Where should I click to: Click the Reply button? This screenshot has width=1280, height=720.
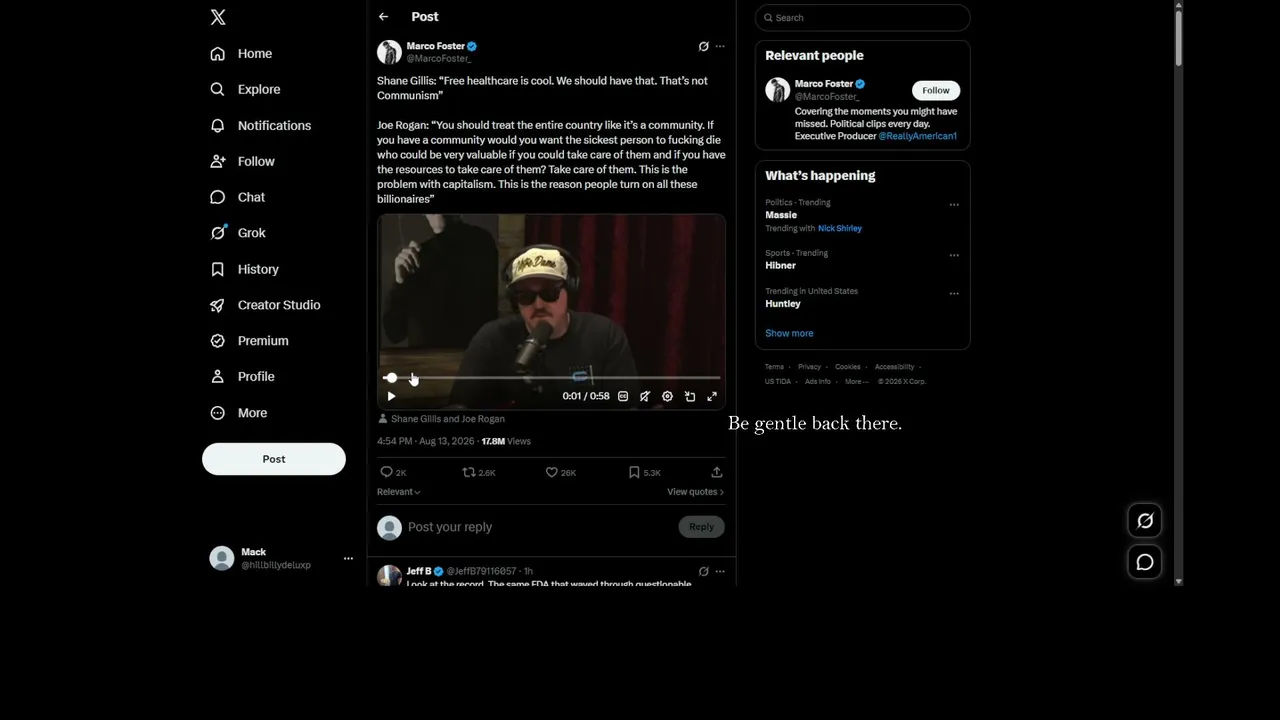point(701,527)
